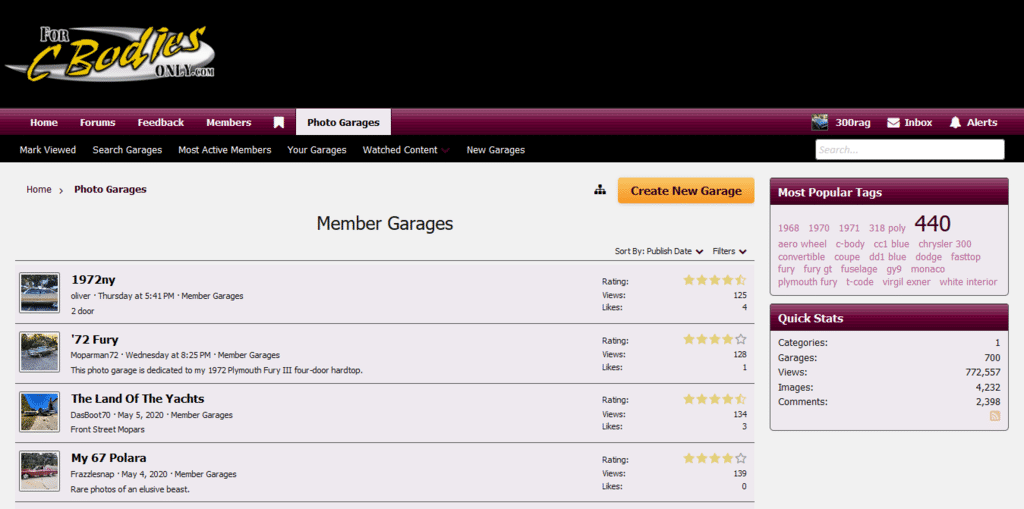Open the Feedback tab

tap(161, 122)
